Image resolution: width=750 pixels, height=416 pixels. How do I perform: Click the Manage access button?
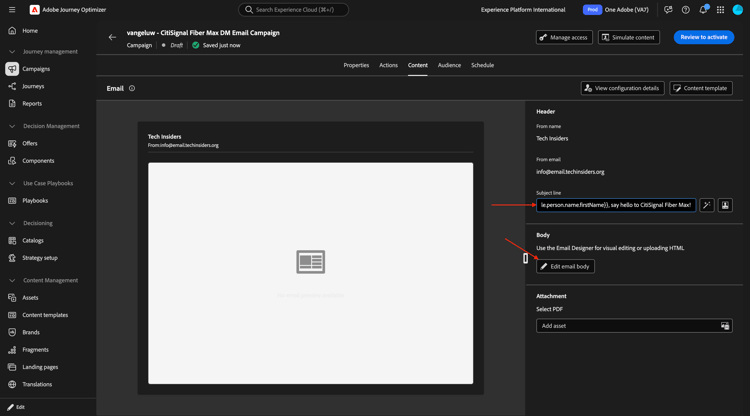564,37
